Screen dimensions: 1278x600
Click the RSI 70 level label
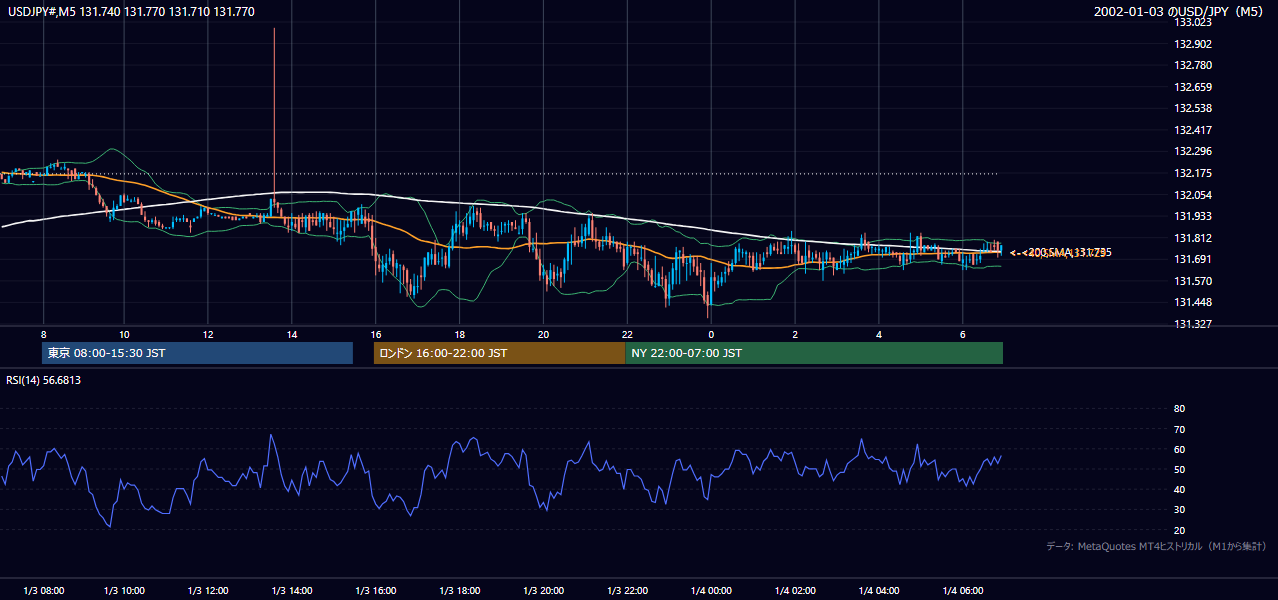(x=1179, y=429)
